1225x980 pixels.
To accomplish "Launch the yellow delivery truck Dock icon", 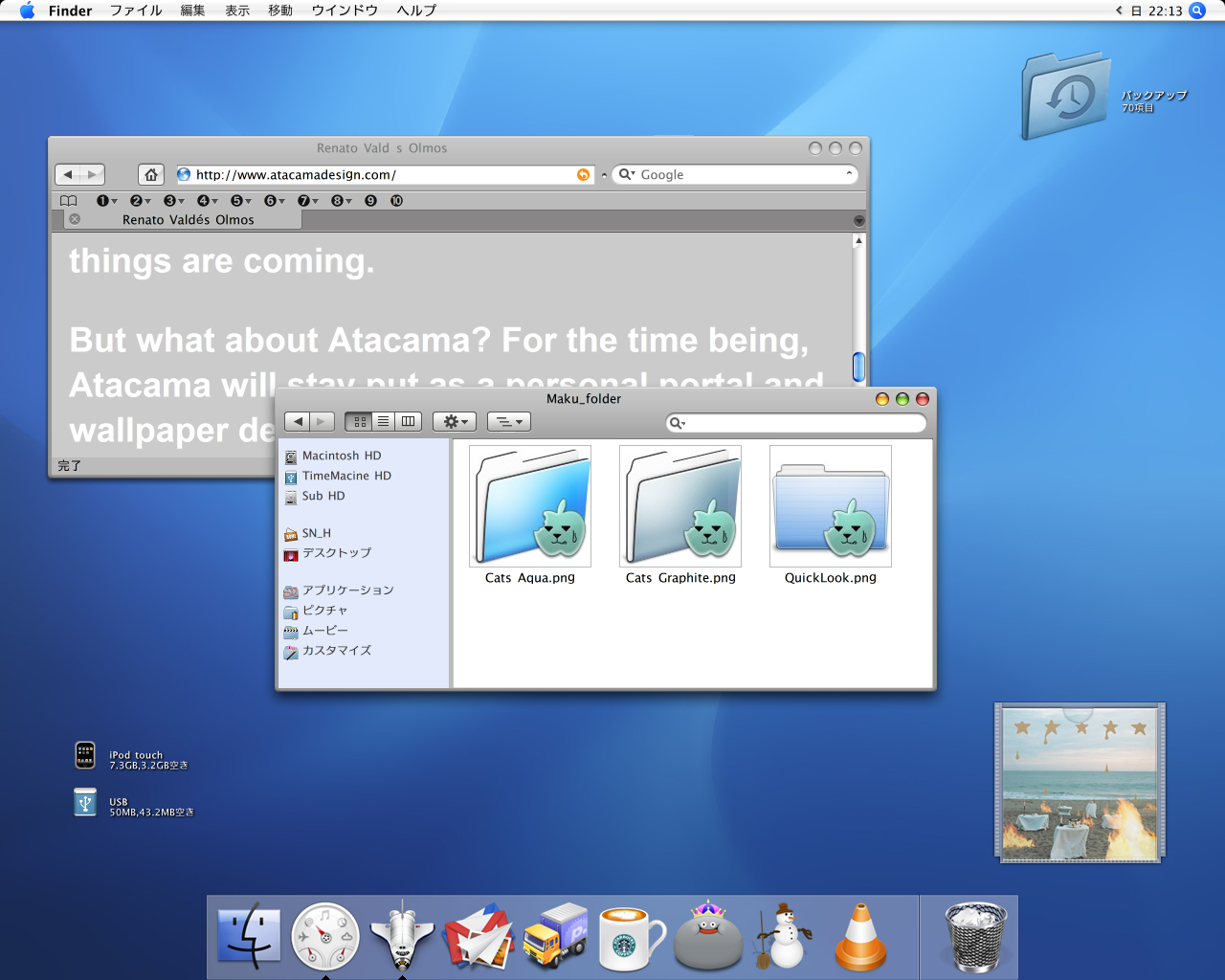I will (555, 936).
